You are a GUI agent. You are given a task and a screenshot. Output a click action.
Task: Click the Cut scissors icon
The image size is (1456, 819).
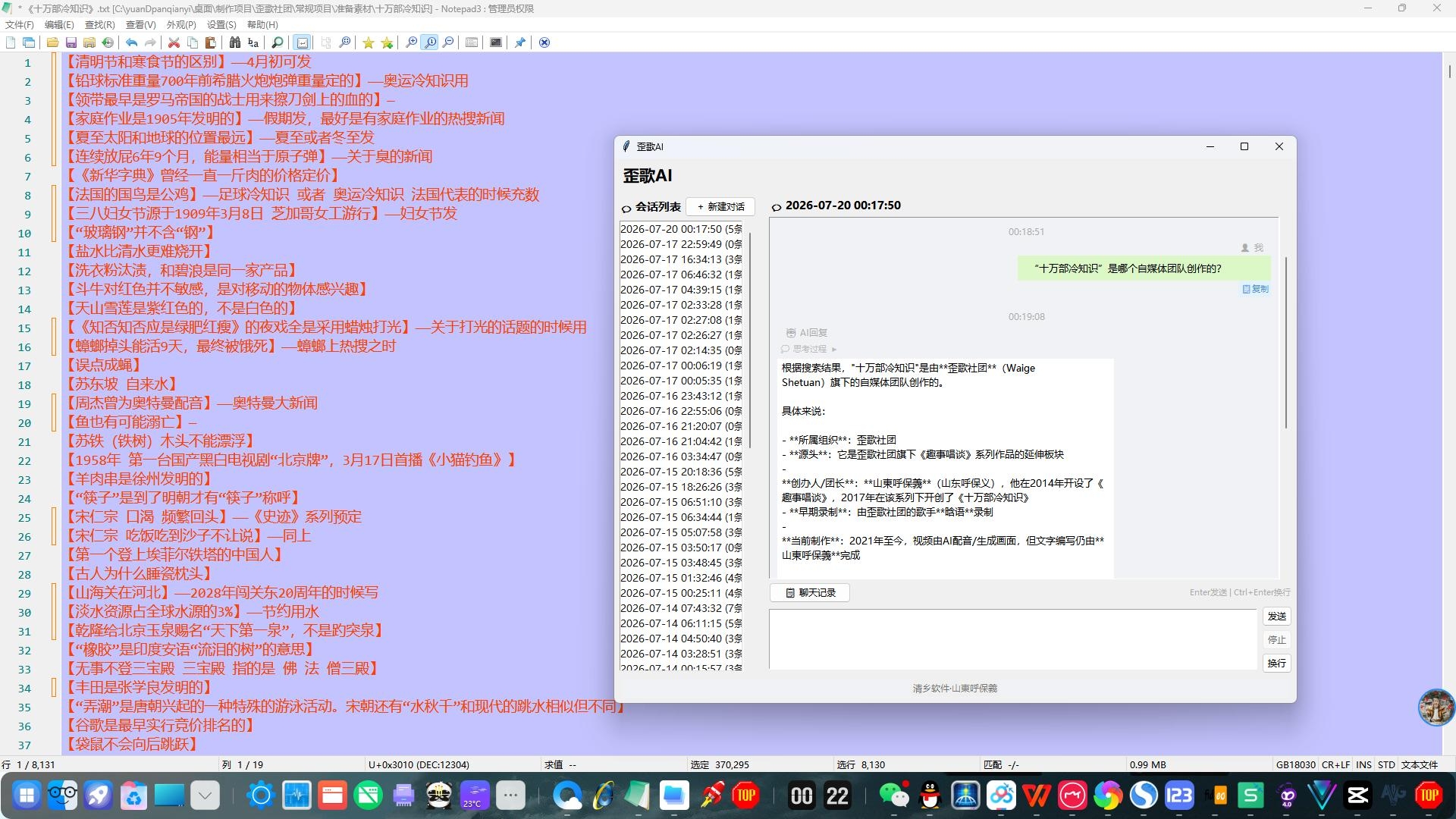[174, 42]
